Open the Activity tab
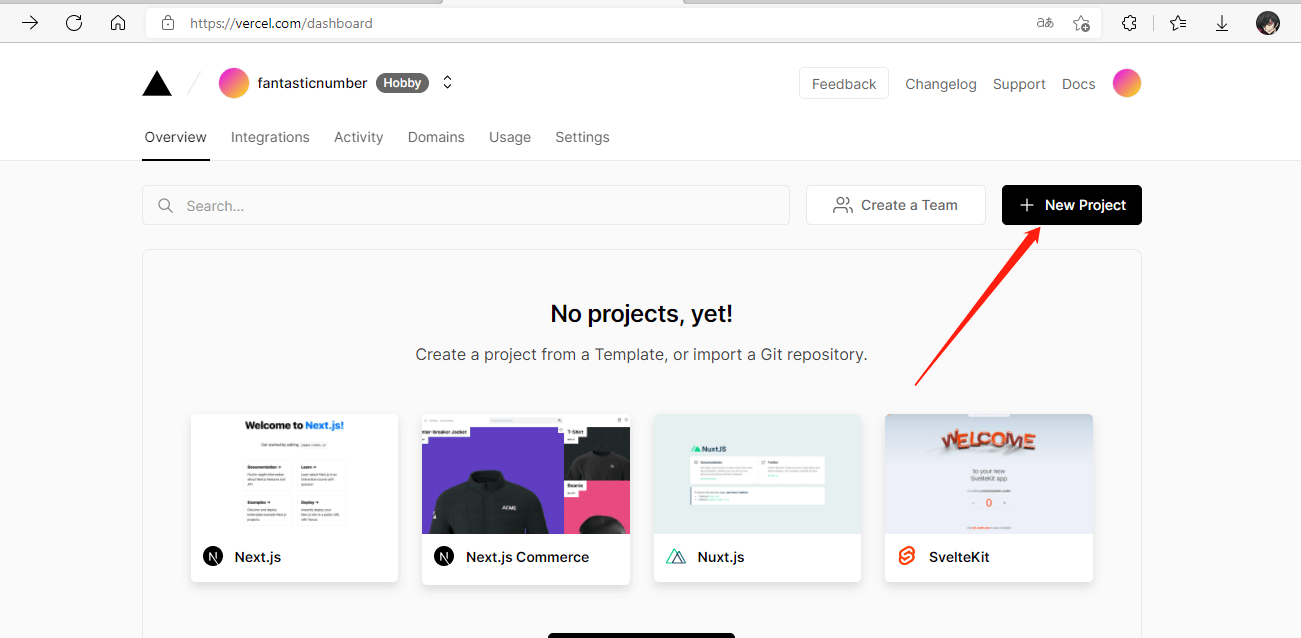 coord(358,137)
